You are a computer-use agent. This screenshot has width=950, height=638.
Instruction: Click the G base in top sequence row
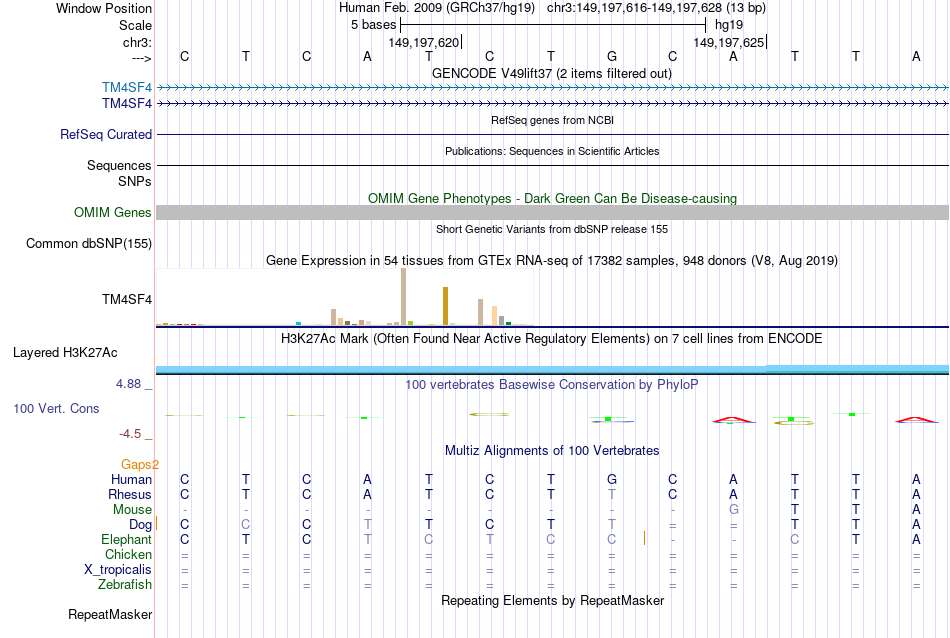(x=612, y=56)
